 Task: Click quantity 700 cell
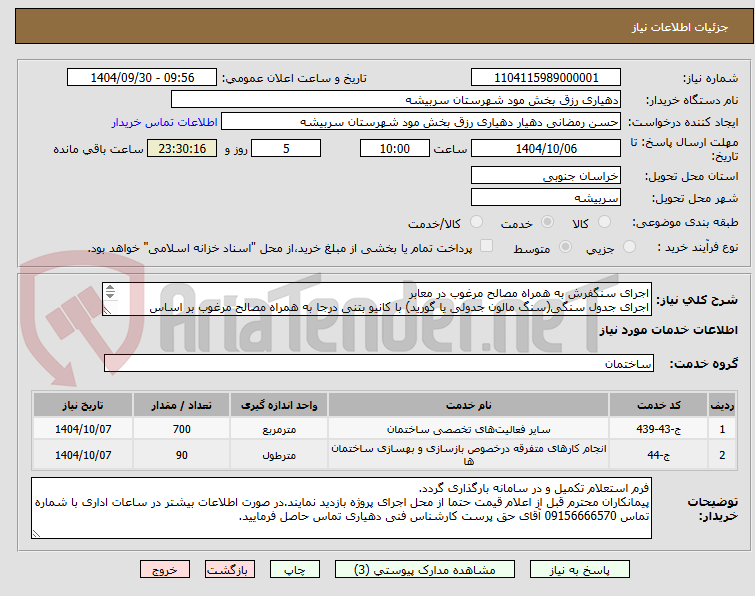coord(182,429)
